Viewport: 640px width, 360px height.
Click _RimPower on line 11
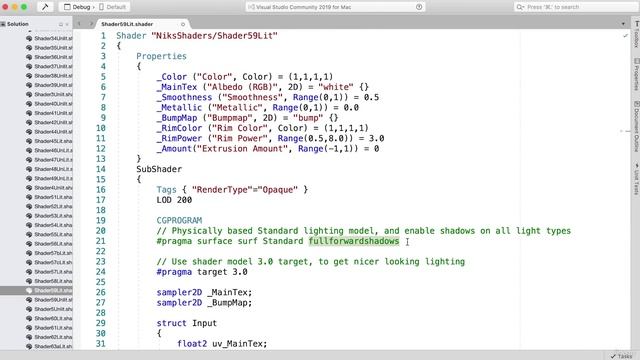tap(179, 138)
